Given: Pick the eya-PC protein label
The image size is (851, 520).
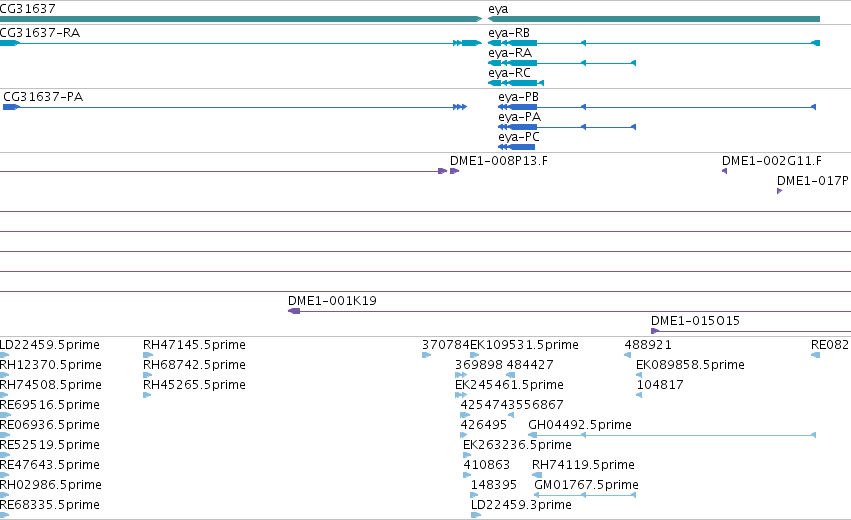Looking at the screenshot, I should (x=519, y=137).
